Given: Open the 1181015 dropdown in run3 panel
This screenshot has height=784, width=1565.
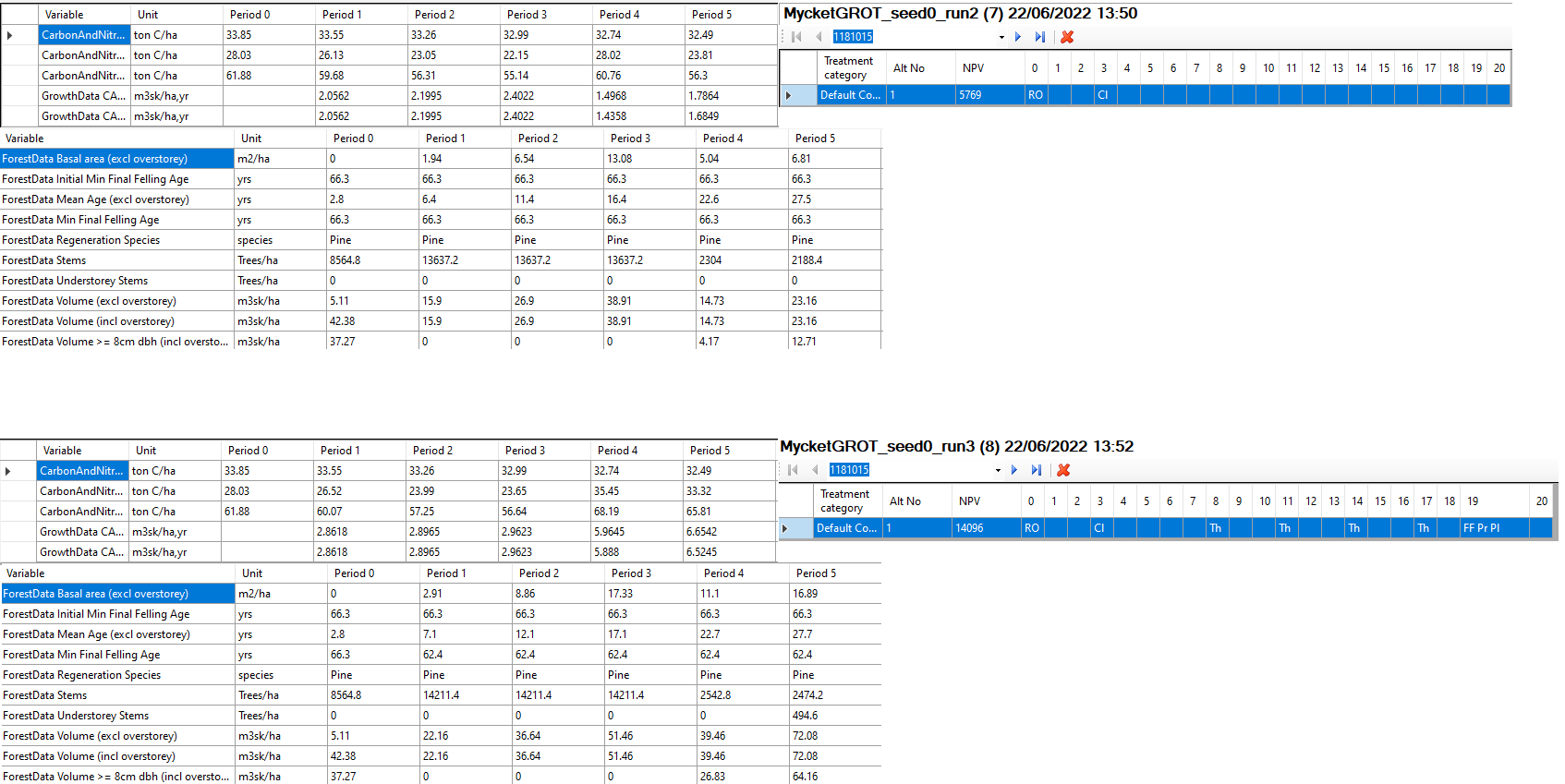Looking at the screenshot, I should tap(998, 471).
